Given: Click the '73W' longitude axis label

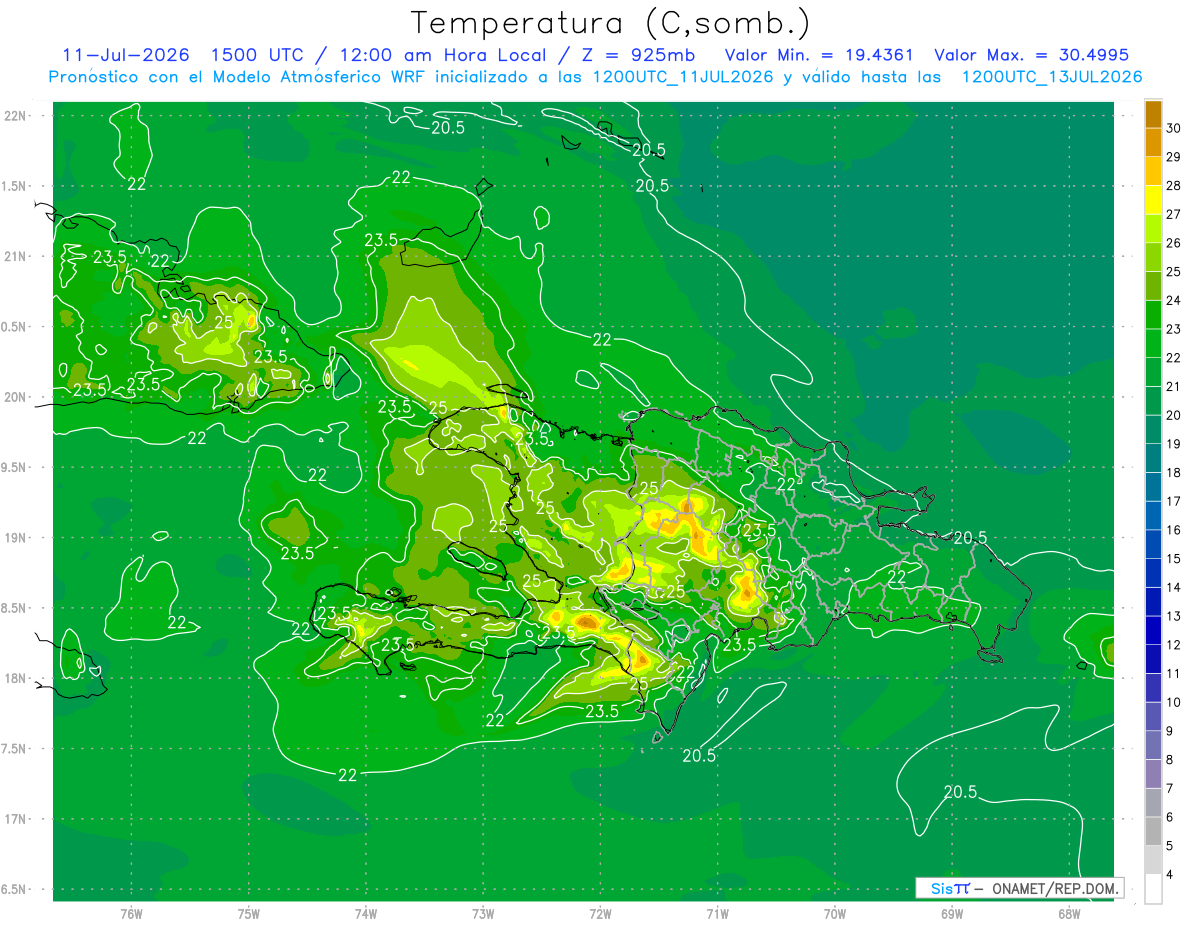Looking at the screenshot, I should [x=483, y=914].
